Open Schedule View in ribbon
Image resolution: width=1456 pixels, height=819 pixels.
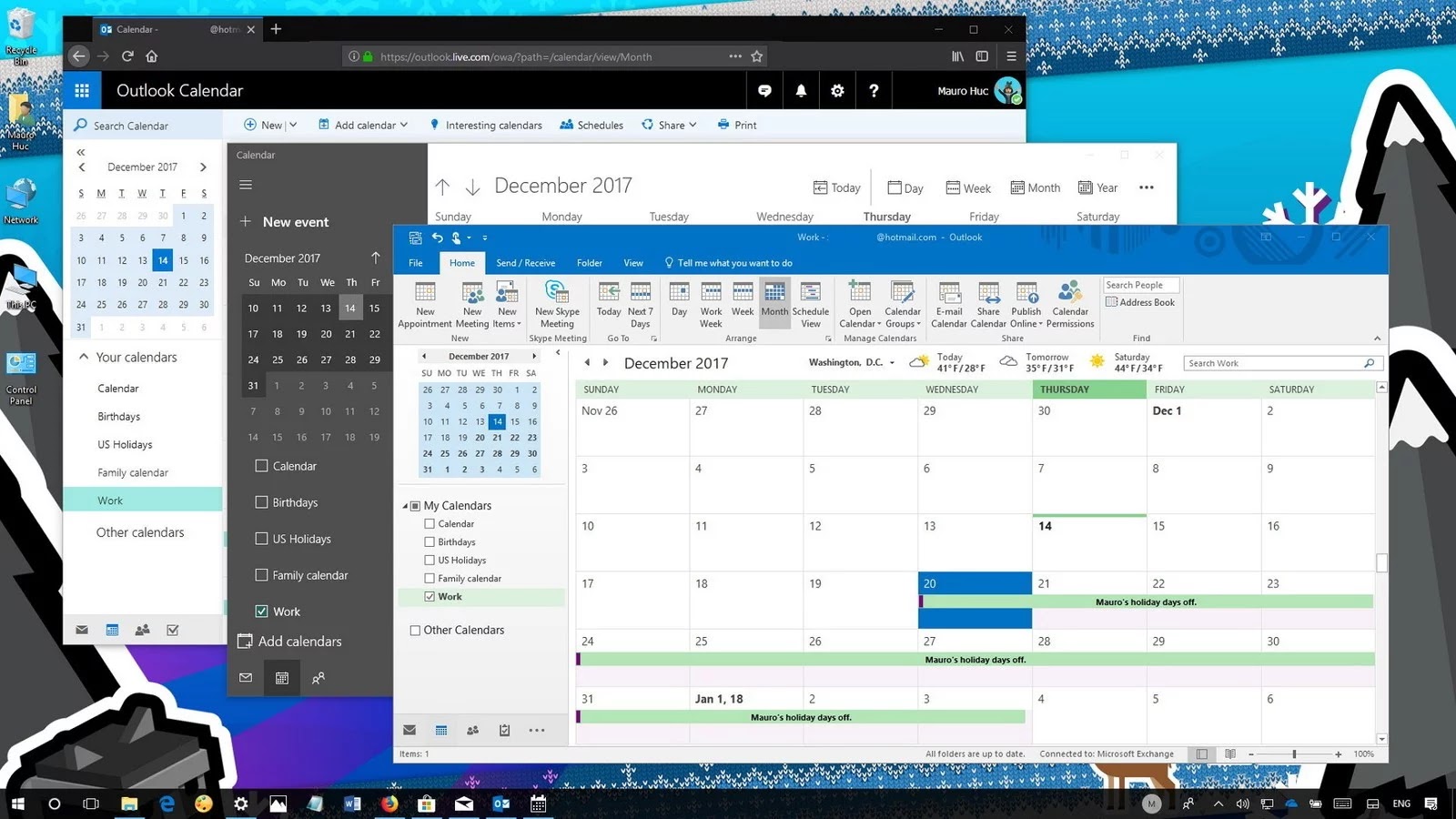pyautogui.click(x=810, y=304)
